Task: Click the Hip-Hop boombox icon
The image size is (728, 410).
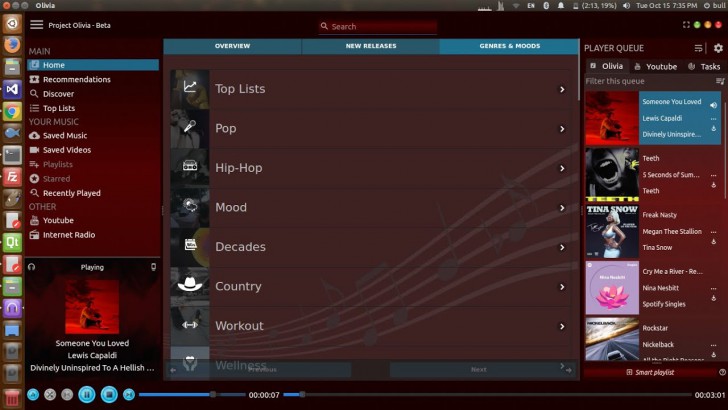Action: 190,165
